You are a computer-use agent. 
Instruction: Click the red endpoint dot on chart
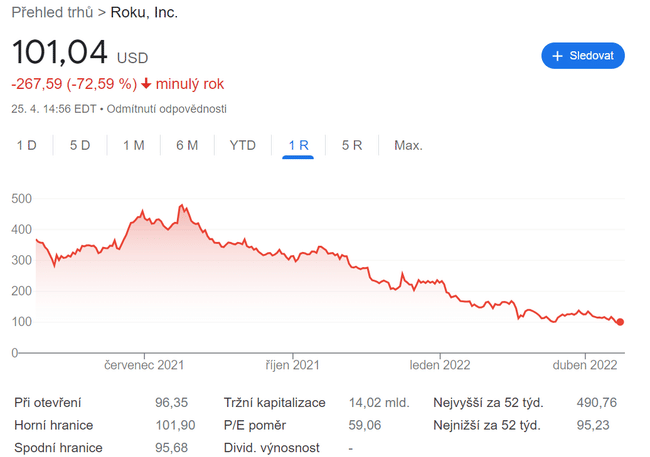[x=620, y=322]
